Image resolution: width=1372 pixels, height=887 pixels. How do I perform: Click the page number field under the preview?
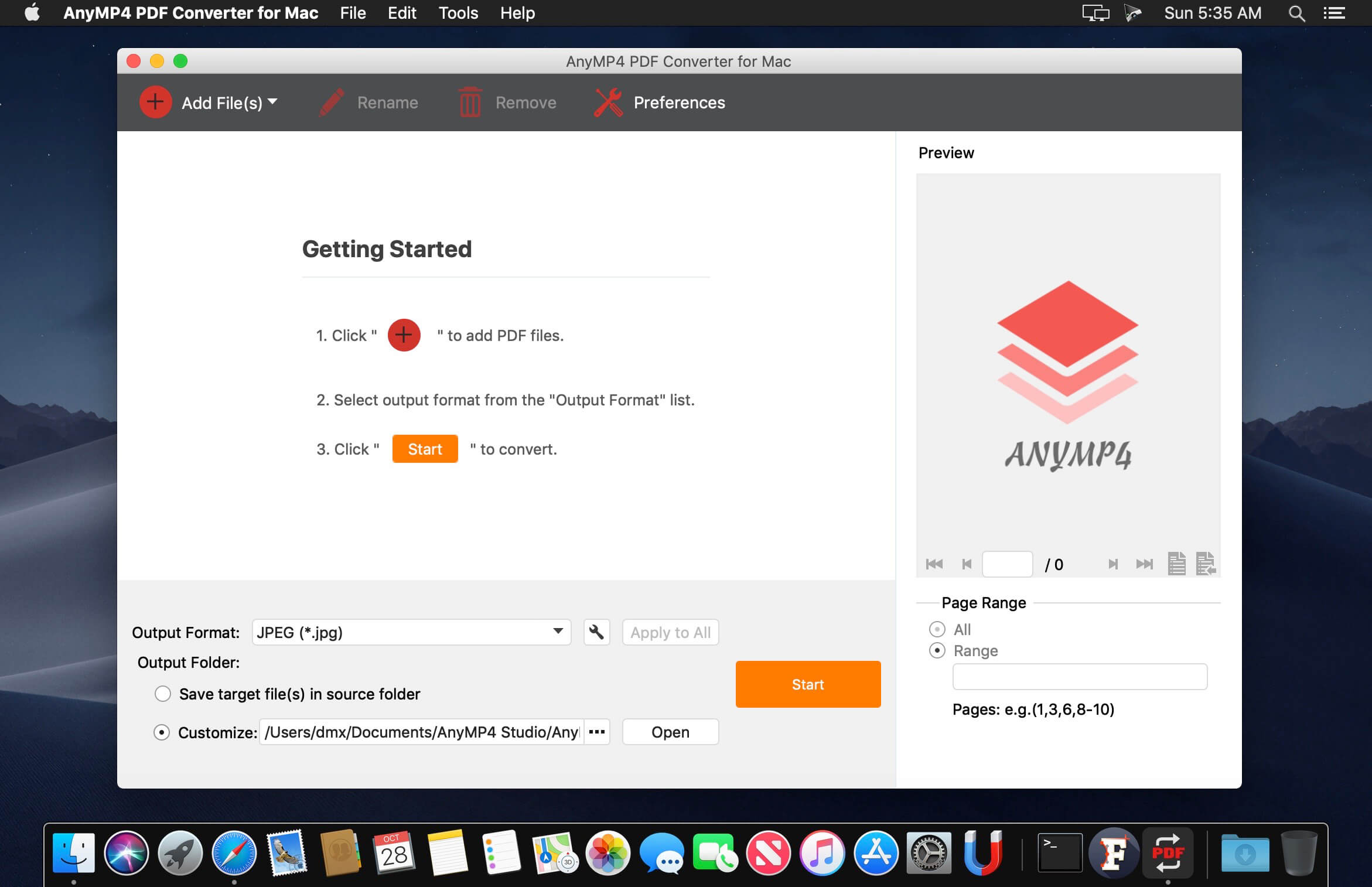(x=1008, y=564)
